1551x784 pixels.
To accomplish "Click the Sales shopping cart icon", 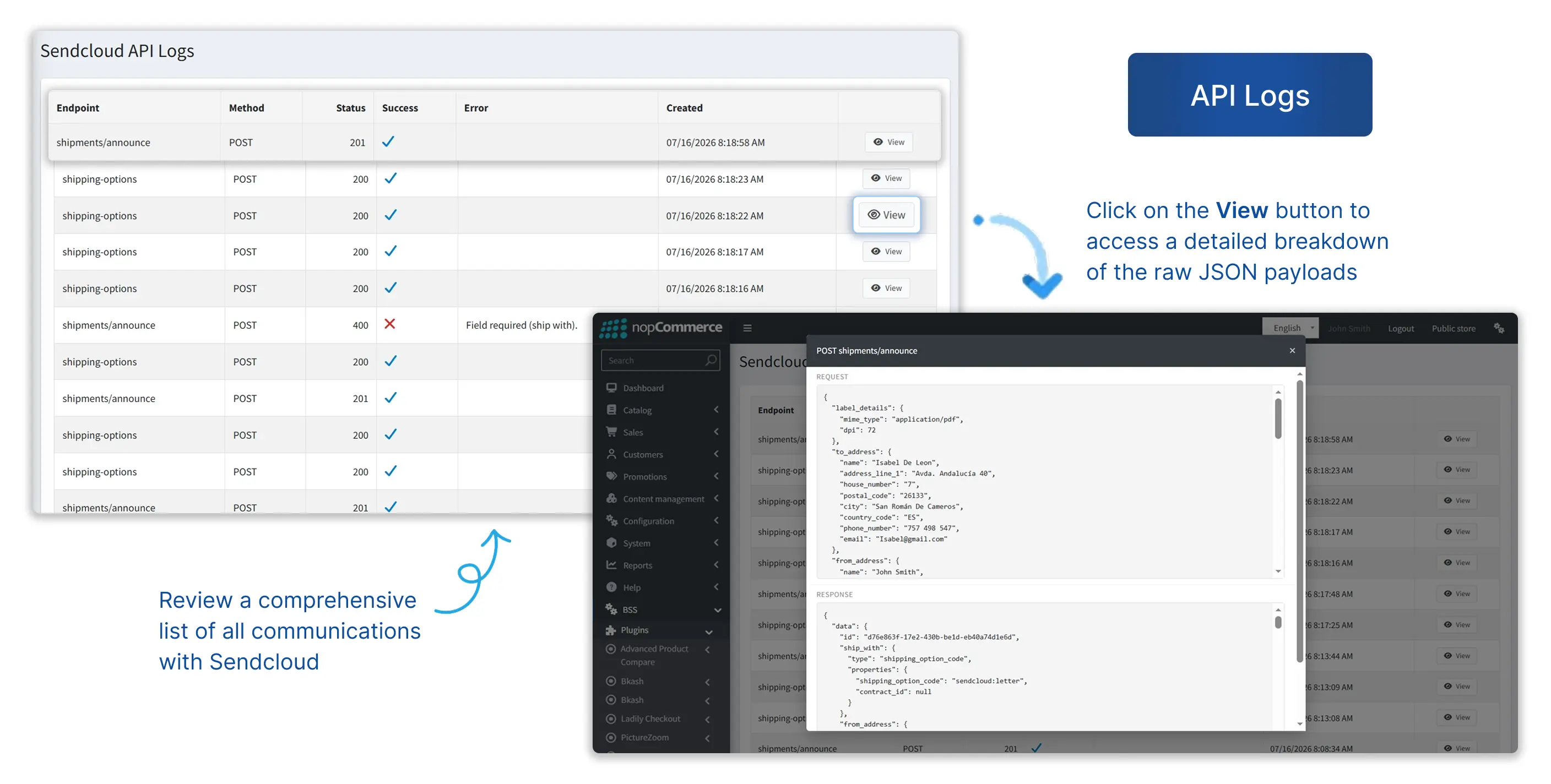I will [611, 432].
